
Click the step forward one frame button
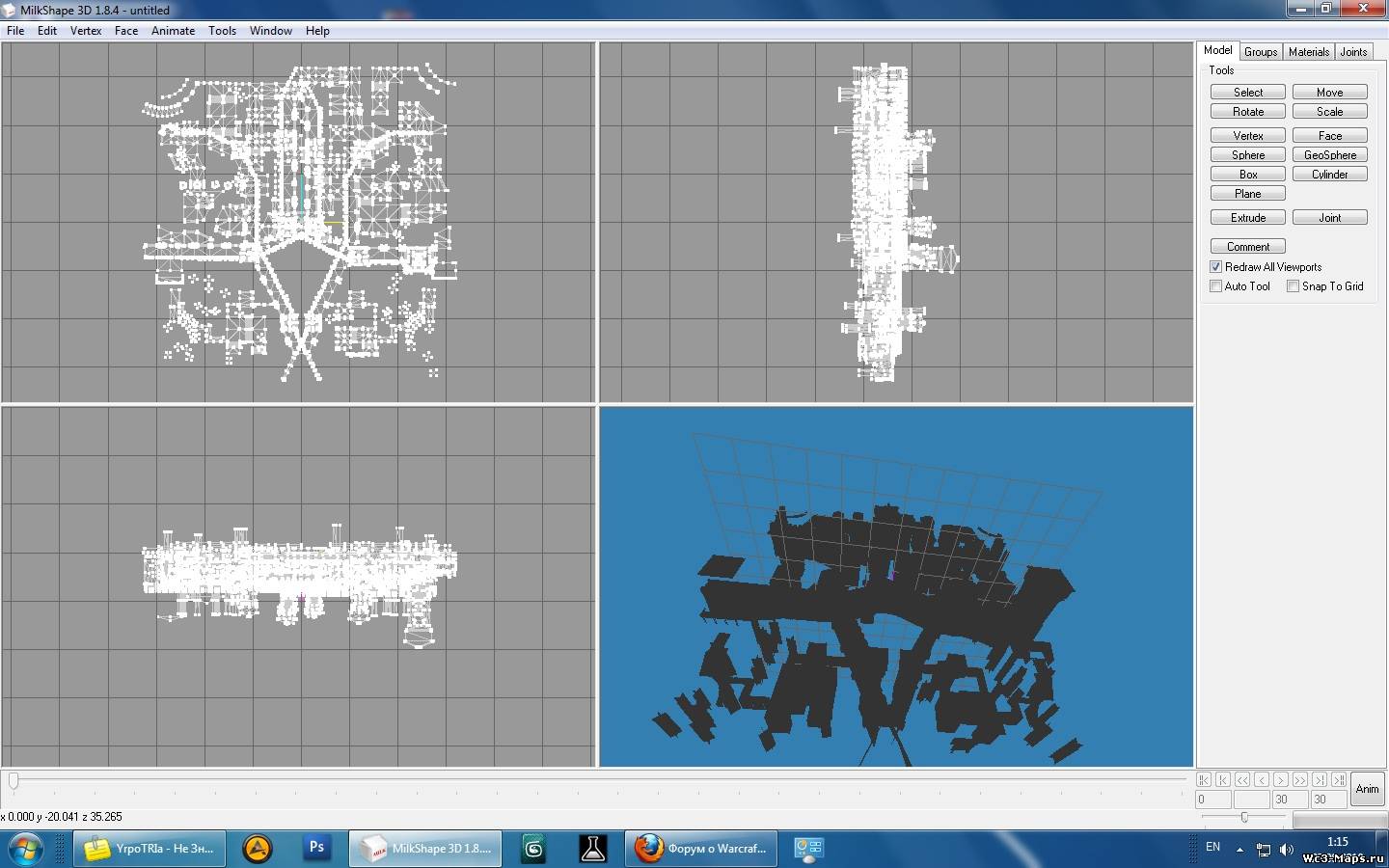point(1281,779)
